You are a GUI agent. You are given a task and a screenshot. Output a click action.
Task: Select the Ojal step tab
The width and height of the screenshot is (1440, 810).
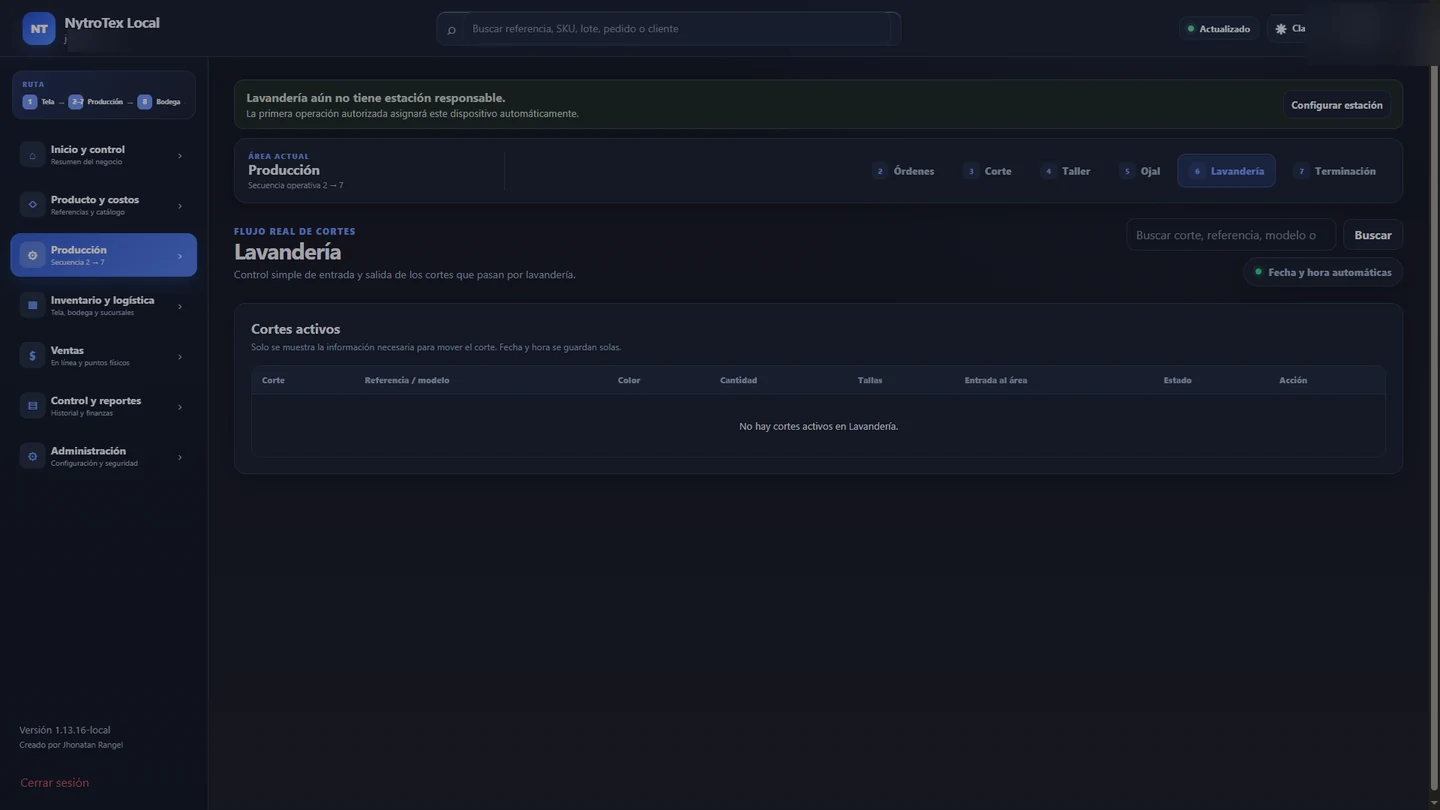(x=1140, y=171)
